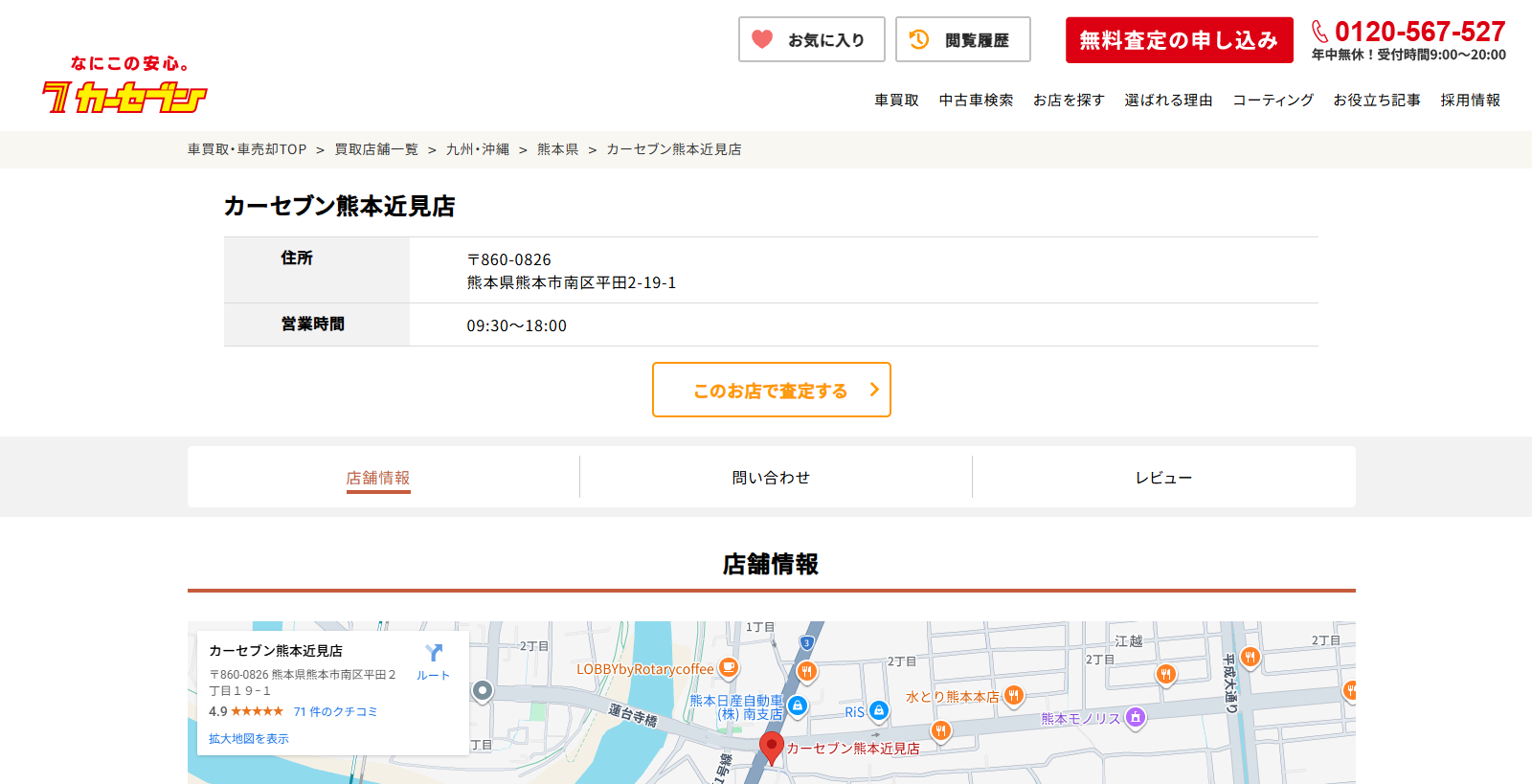
Task: Click the phone icon beside 0120-567-527
Action: (x=1319, y=32)
